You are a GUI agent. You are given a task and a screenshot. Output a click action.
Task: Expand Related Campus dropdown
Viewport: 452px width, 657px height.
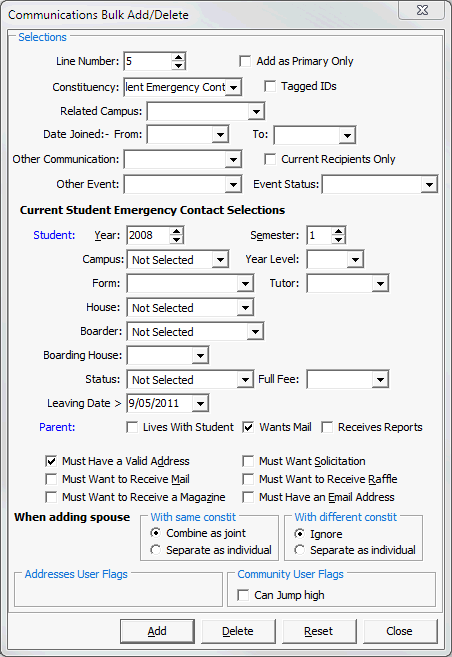[x=256, y=111]
